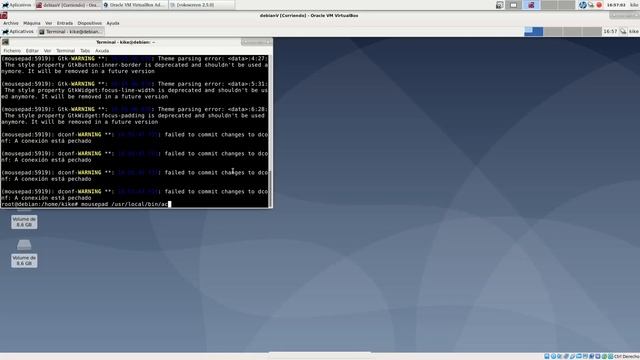Open the VirtualBox Archivo menu

click(11, 23)
